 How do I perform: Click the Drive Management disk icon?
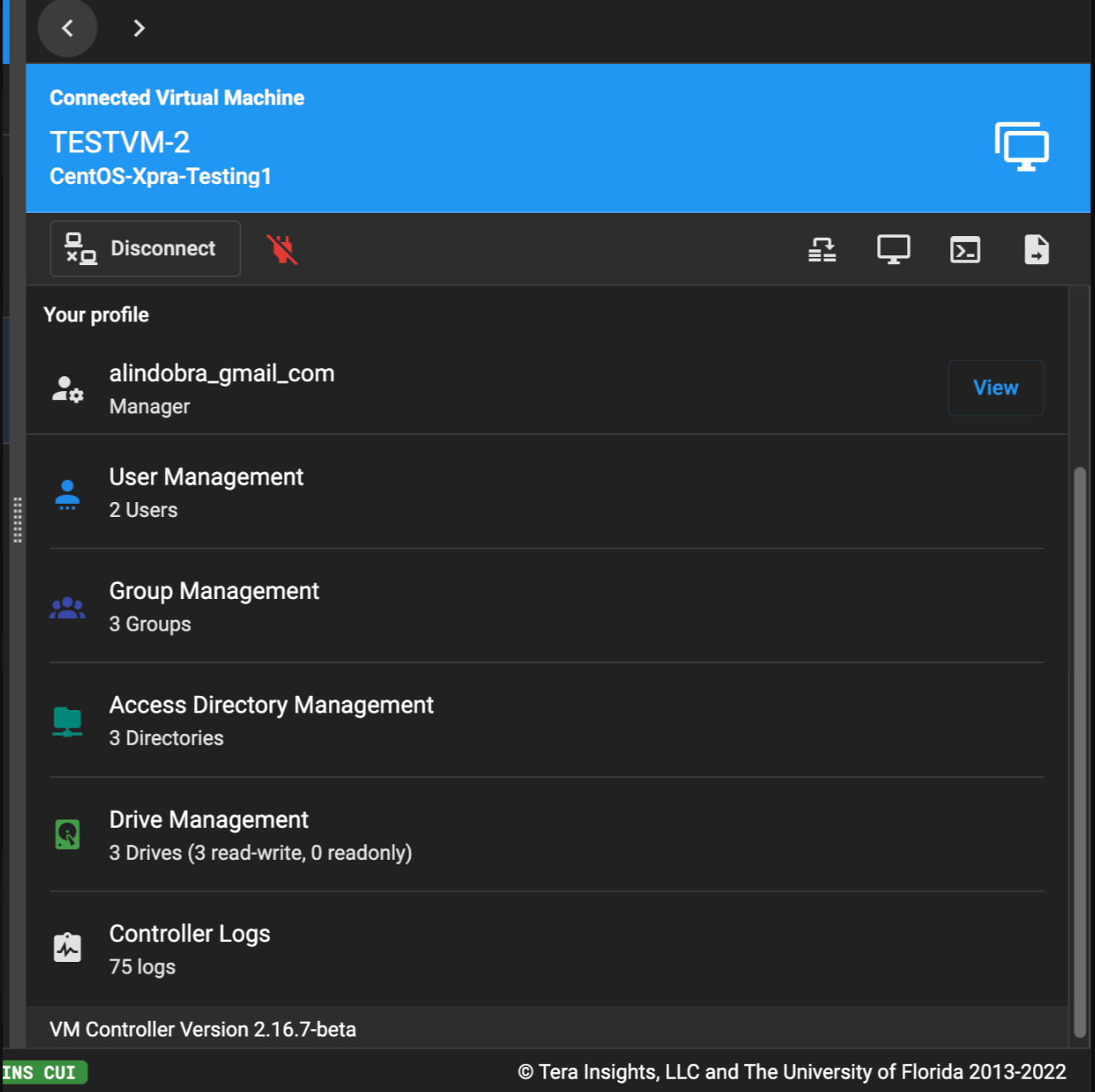[x=68, y=834]
